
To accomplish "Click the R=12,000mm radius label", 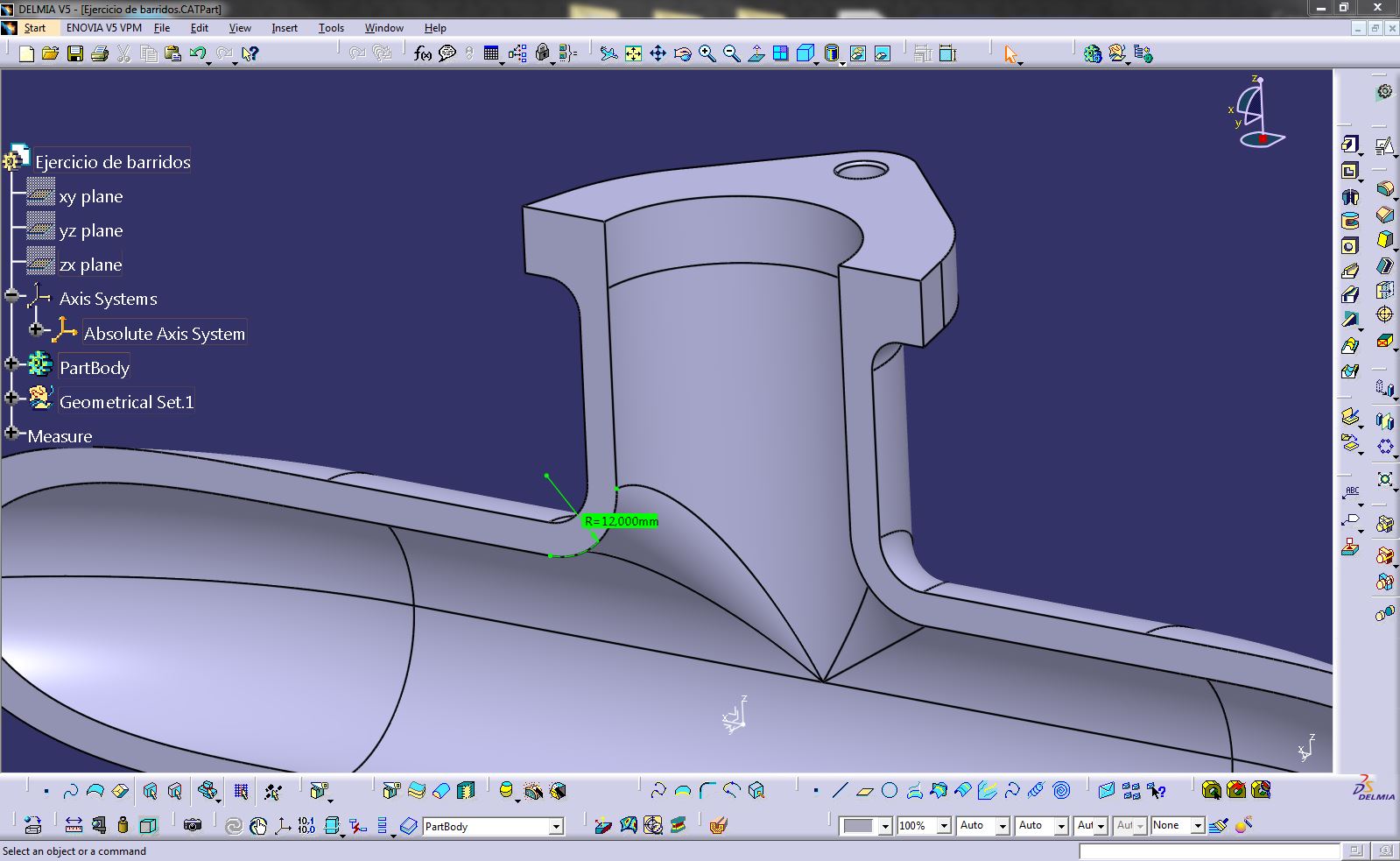I will [x=621, y=521].
